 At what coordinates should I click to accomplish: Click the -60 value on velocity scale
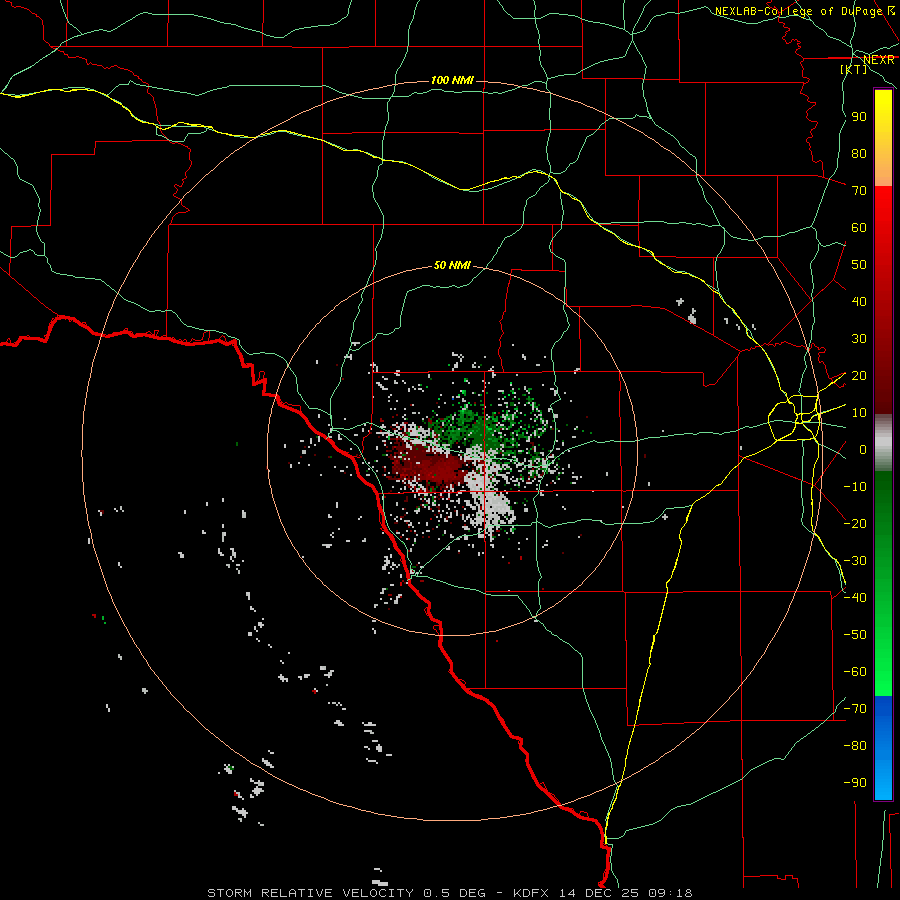(x=855, y=672)
